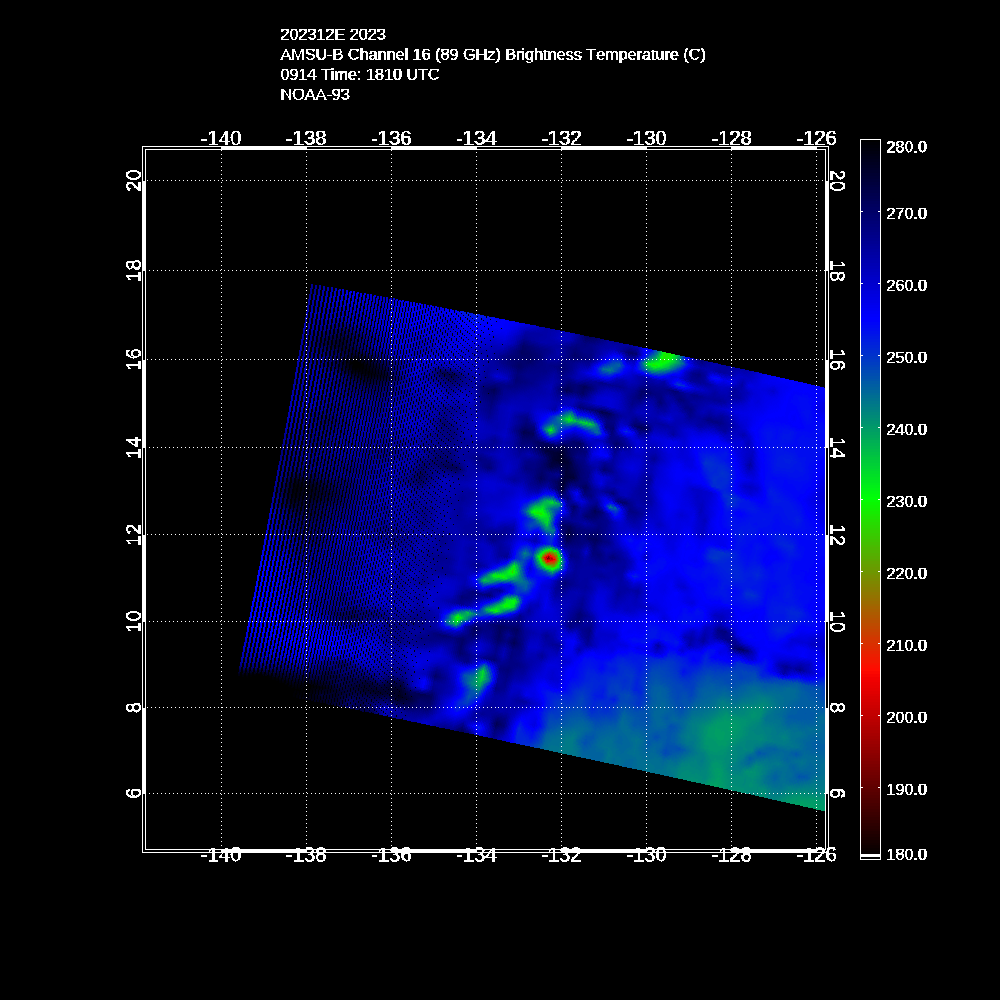Click the colorbar label '240.0'
Image resolution: width=1000 pixels, height=1000 pixels.
(x=906, y=430)
